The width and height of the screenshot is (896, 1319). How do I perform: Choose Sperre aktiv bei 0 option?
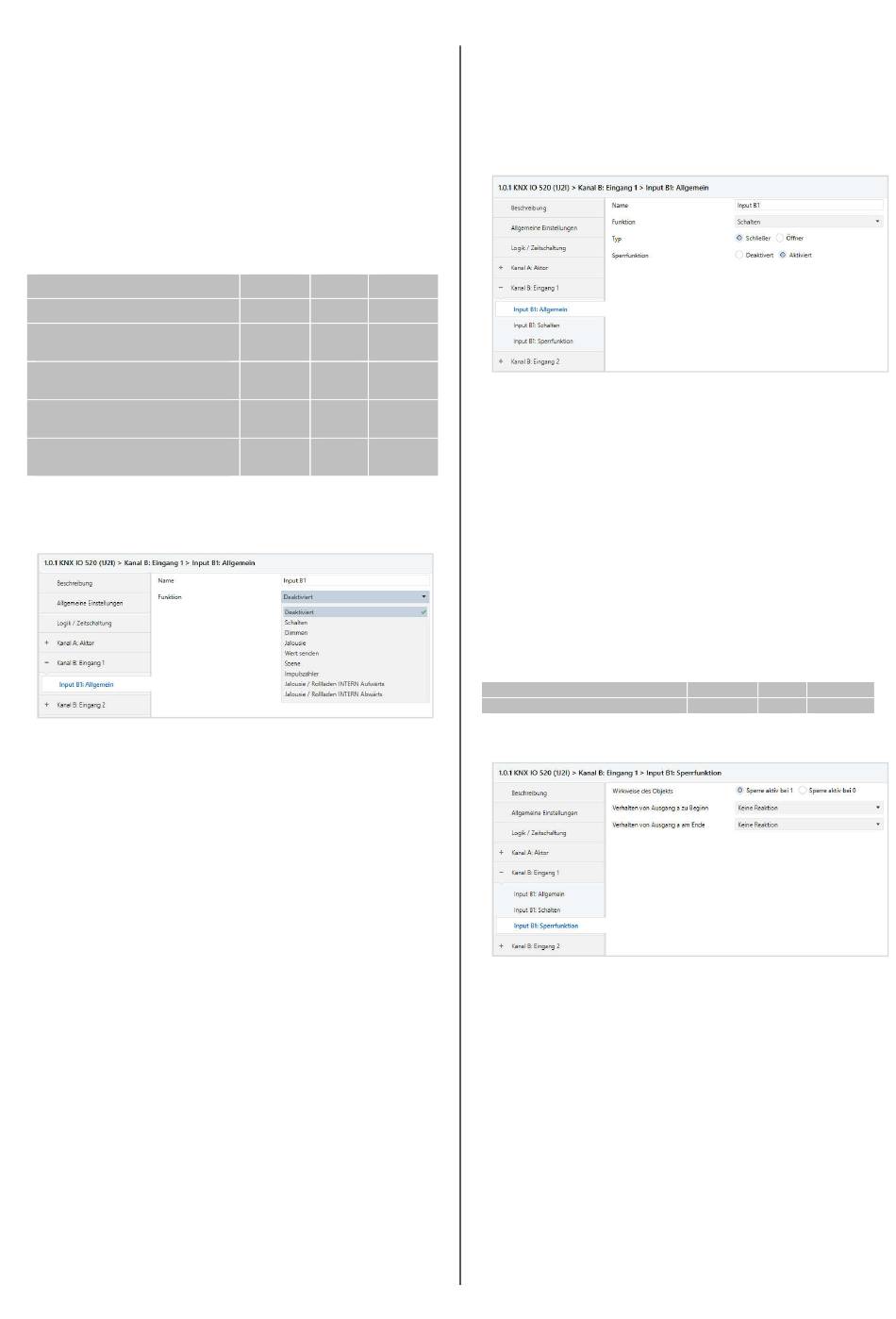click(803, 791)
